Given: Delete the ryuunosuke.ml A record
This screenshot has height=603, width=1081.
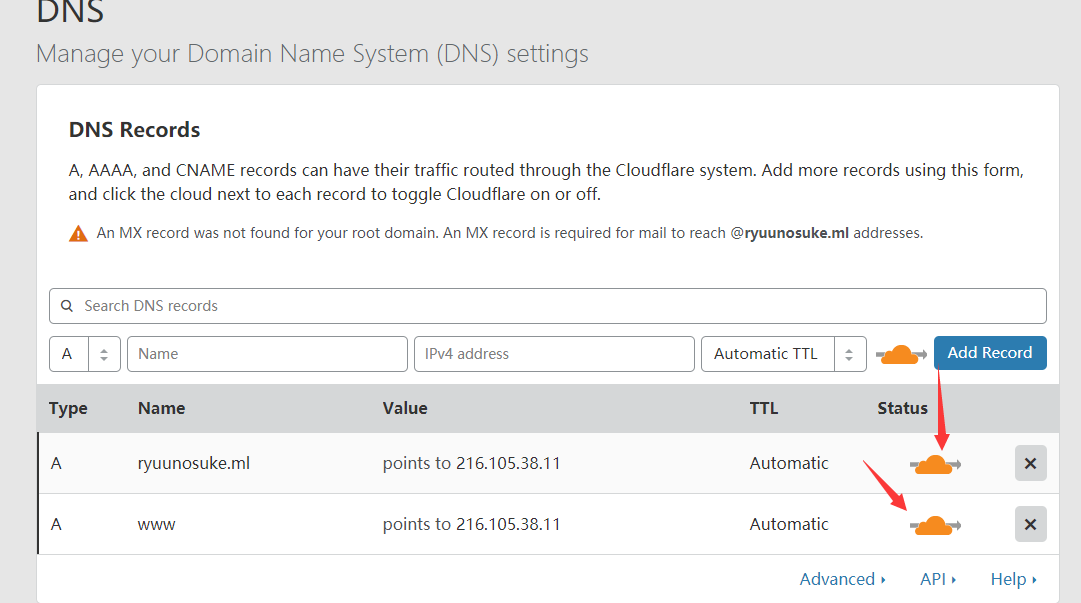Looking at the screenshot, I should tap(1031, 463).
